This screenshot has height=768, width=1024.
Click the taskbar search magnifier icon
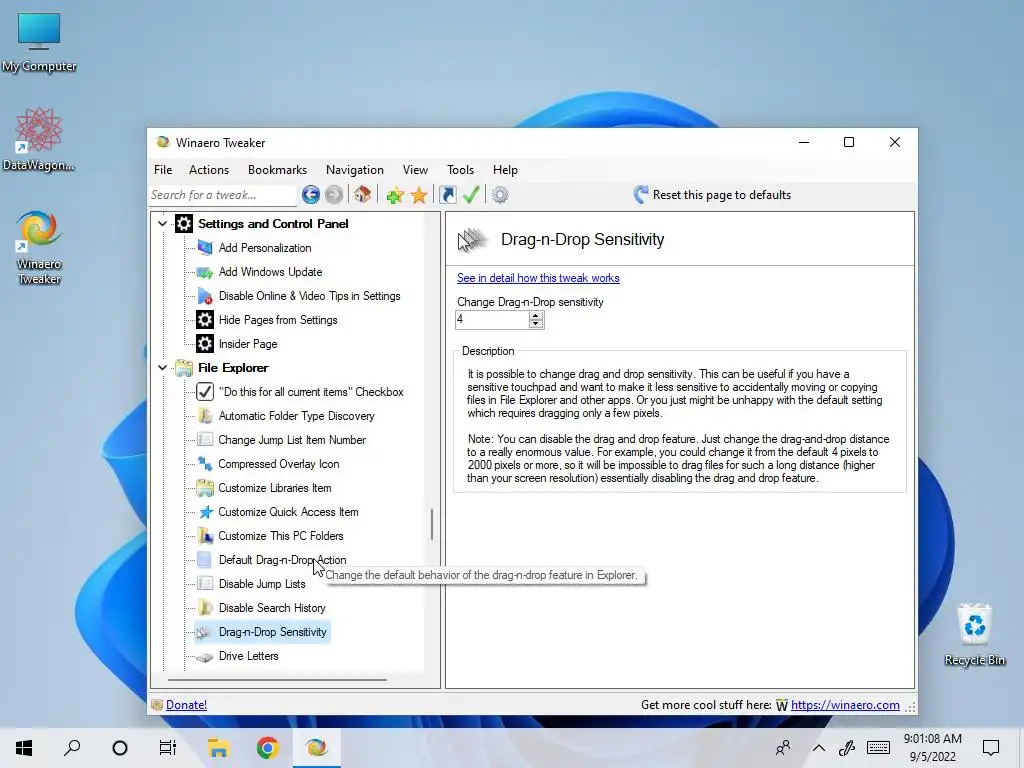point(72,748)
